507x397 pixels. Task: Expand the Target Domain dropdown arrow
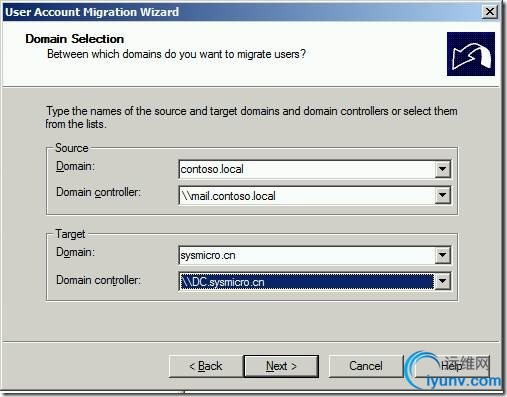pos(443,255)
